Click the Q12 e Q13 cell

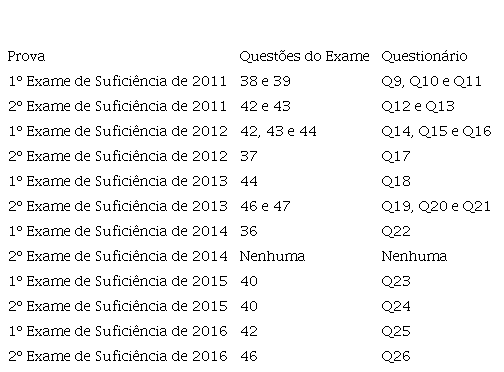tap(418, 107)
